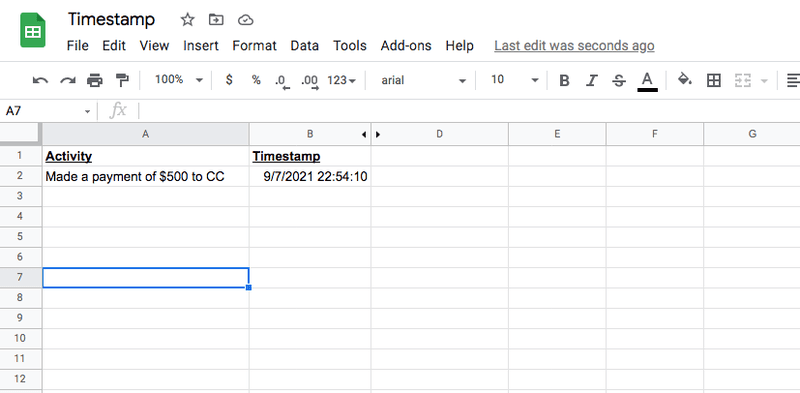Toggle Bold formatting
The image size is (800, 393).
[x=564, y=80]
